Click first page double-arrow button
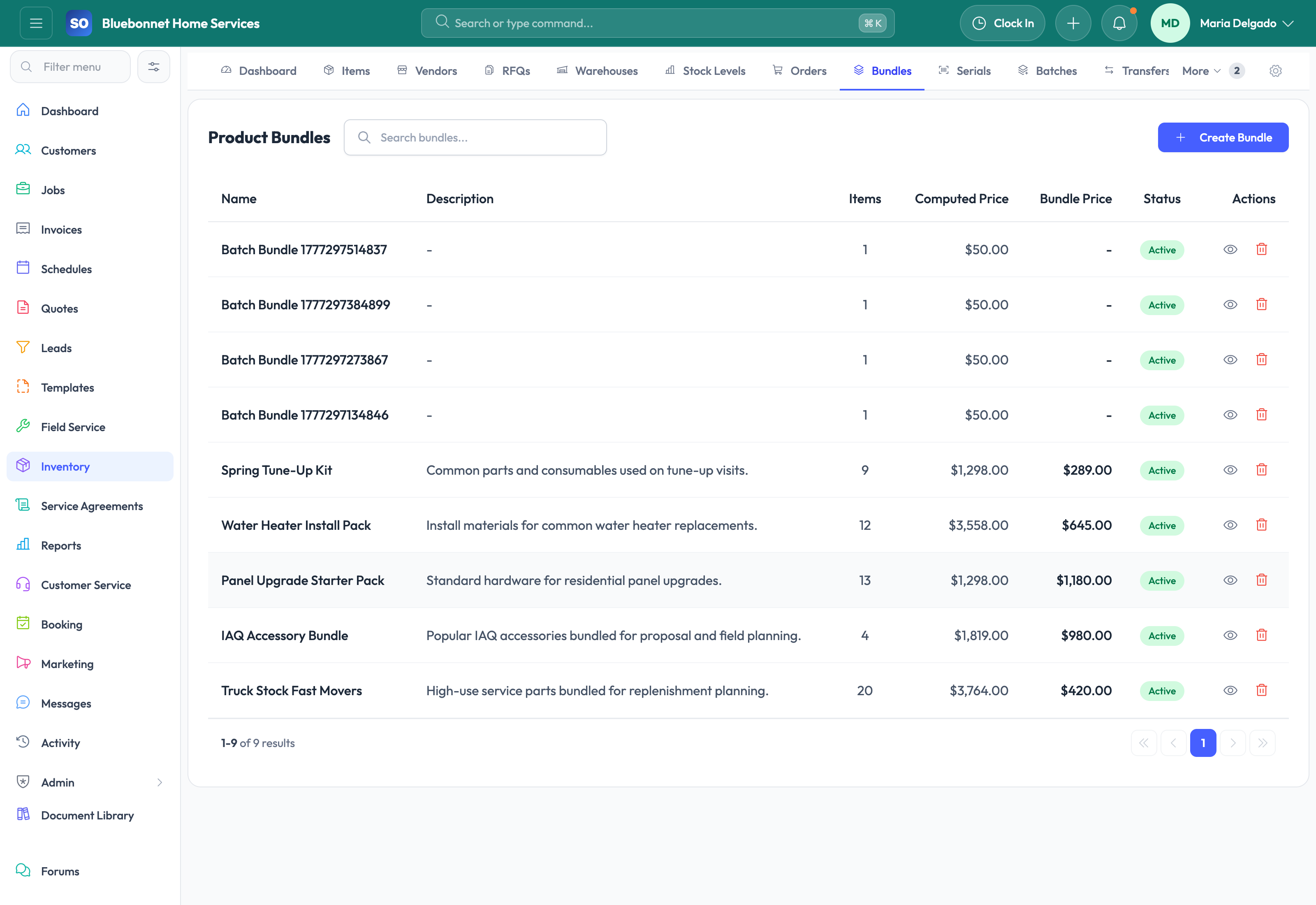The height and width of the screenshot is (905, 1316). pos(1144,743)
